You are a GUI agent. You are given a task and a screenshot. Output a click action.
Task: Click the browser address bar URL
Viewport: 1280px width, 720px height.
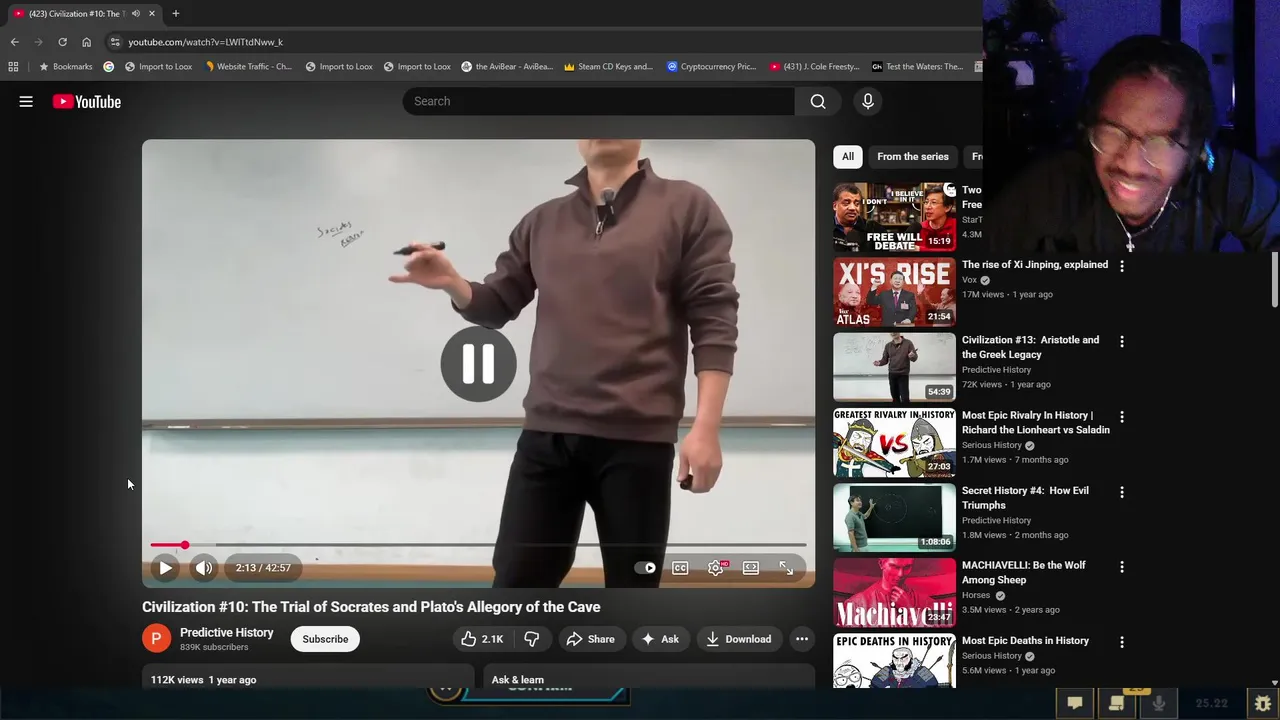(x=205, y=42)
